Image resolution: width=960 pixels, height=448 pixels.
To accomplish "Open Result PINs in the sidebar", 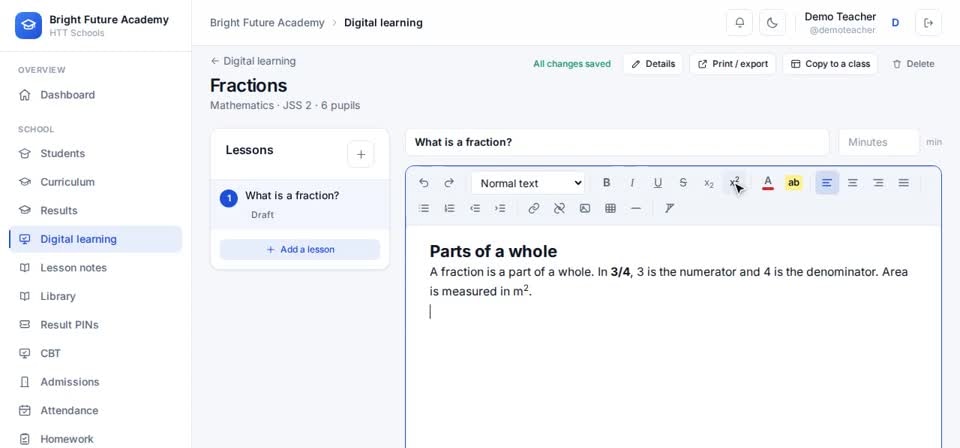I will coord(96,325).
